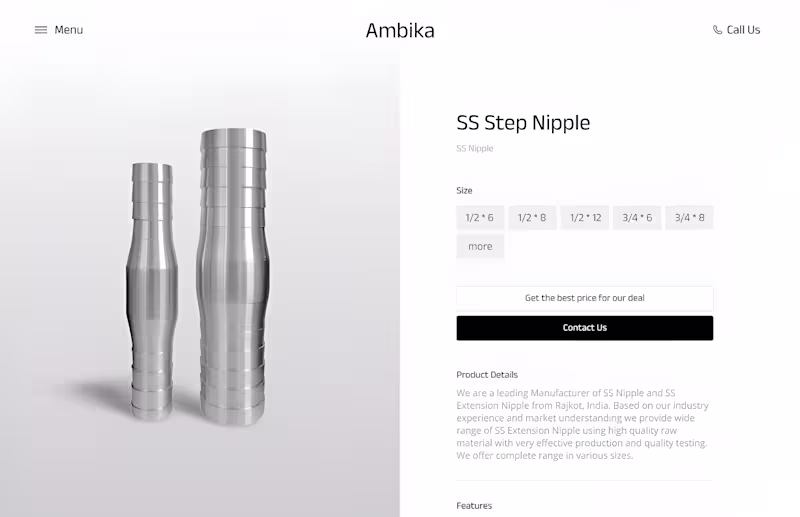Select size 3/4 * 6
The width and height of the screenshot is (800, 517).
(637, 218)
